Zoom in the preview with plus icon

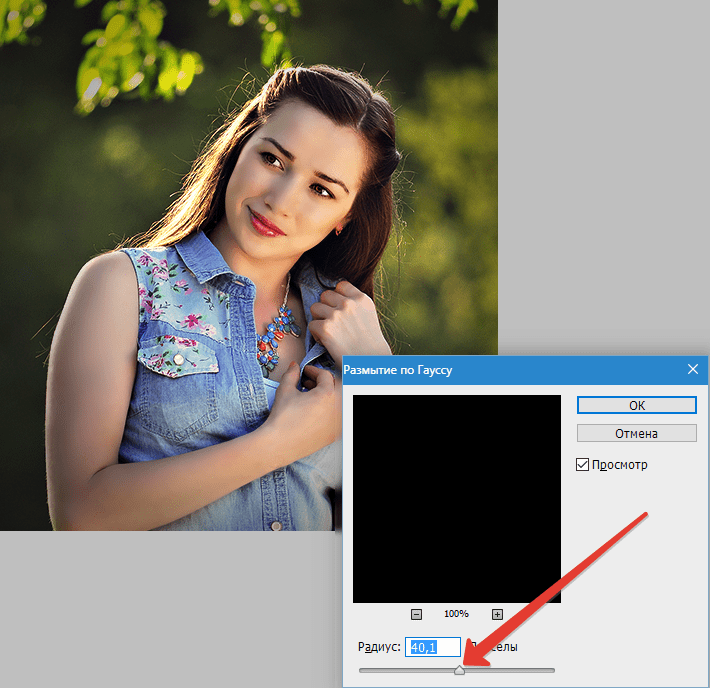[497, 614]
